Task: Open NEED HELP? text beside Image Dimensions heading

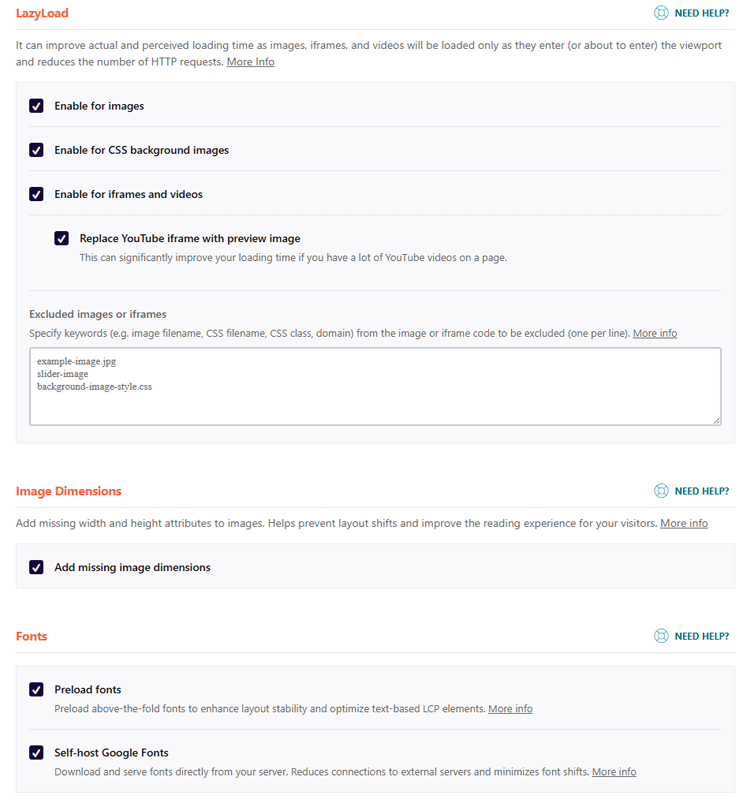Action: pyautogui.click(x=702, y=491)
